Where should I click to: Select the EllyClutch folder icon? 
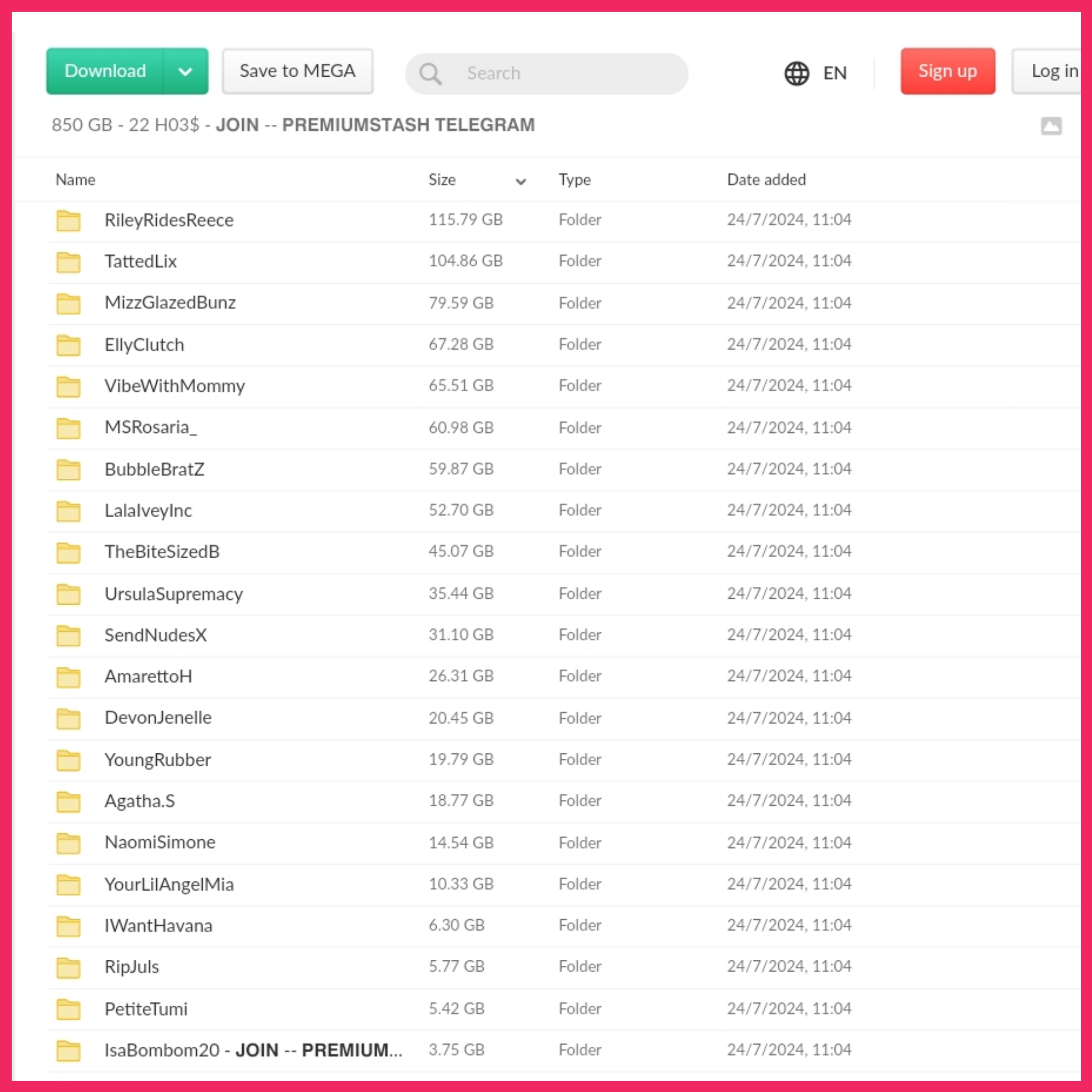coord(68,345)
